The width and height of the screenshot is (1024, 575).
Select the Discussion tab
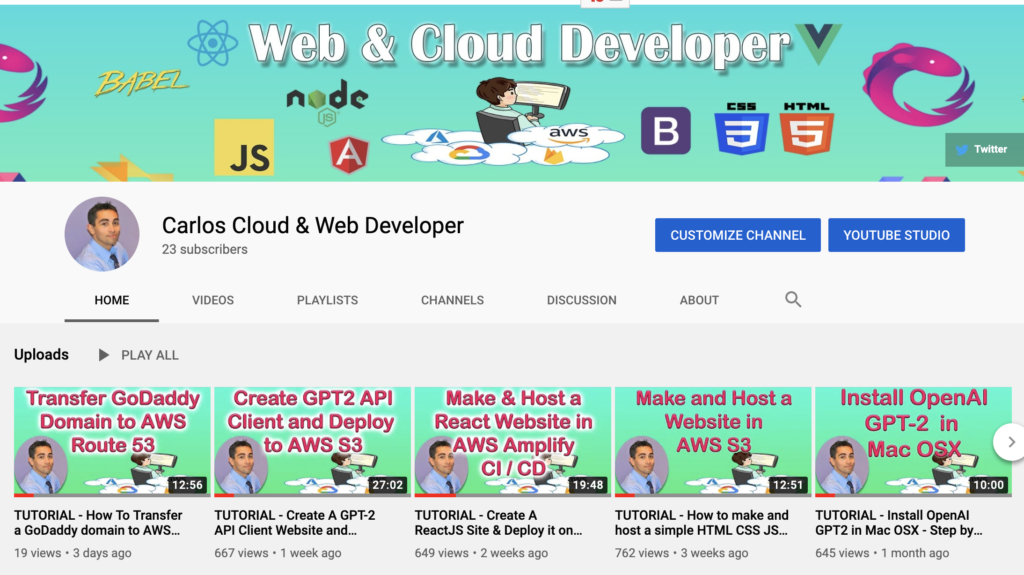[582, 300]
